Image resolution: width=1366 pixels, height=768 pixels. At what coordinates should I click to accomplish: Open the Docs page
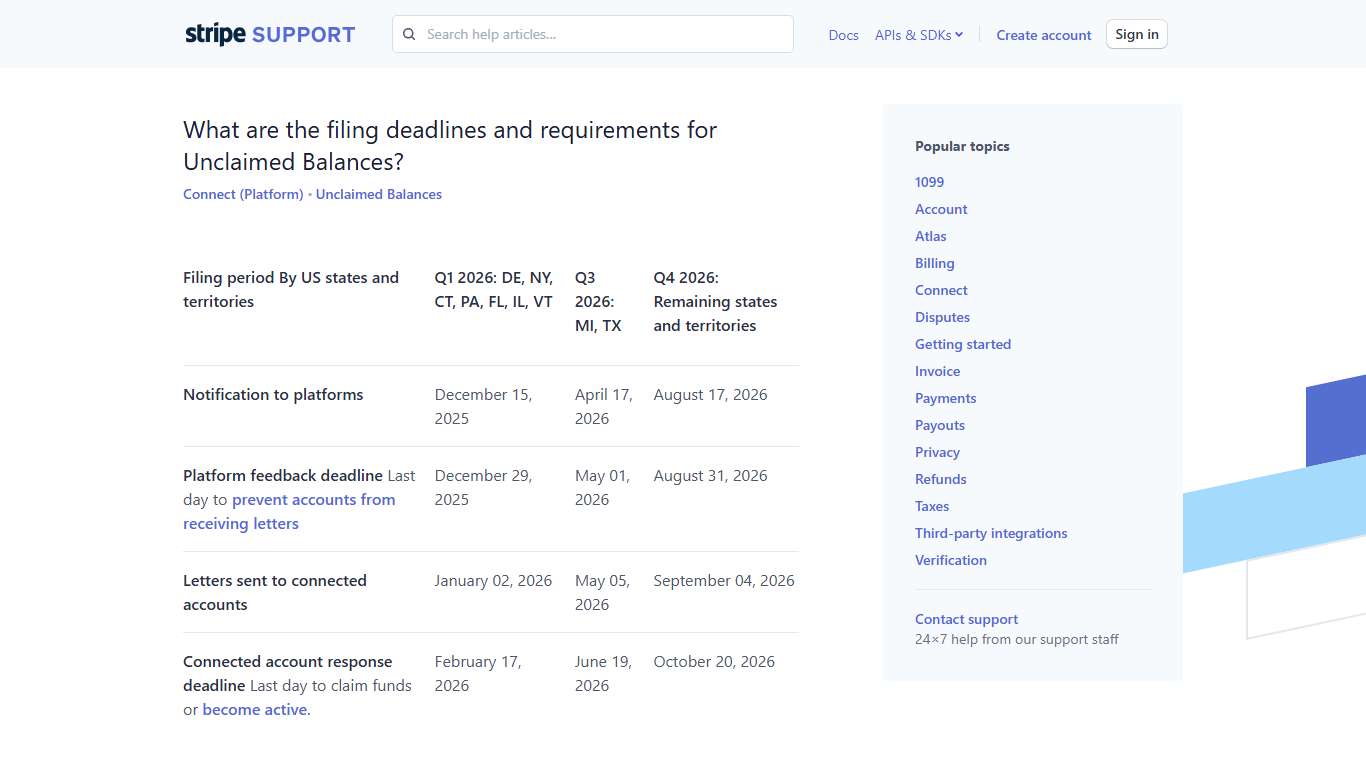tap(843, 35)
